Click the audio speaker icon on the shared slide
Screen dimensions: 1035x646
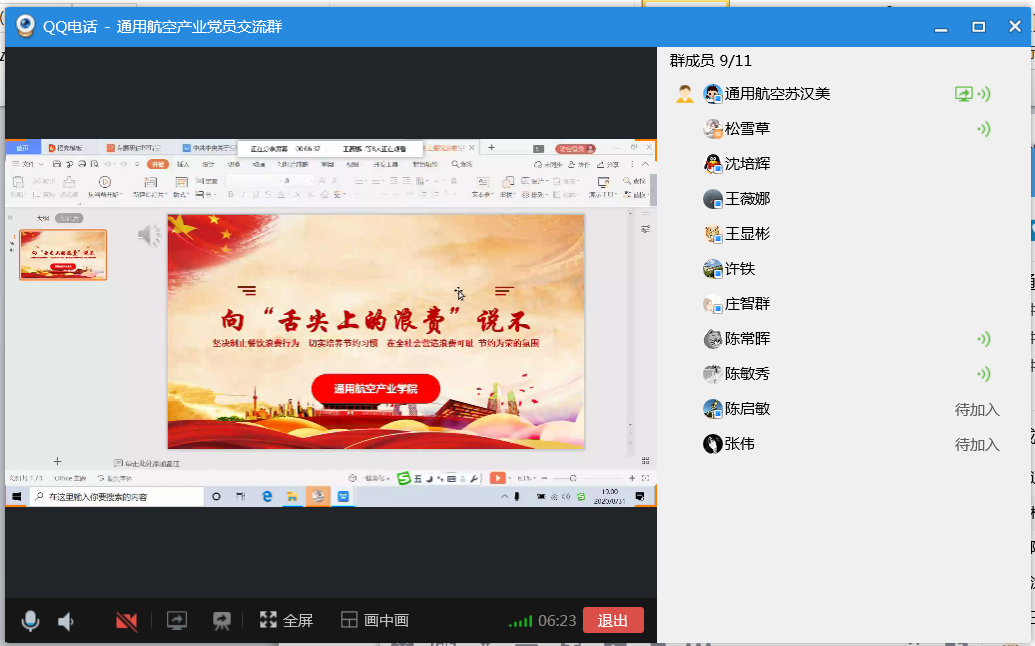(149, 235)
